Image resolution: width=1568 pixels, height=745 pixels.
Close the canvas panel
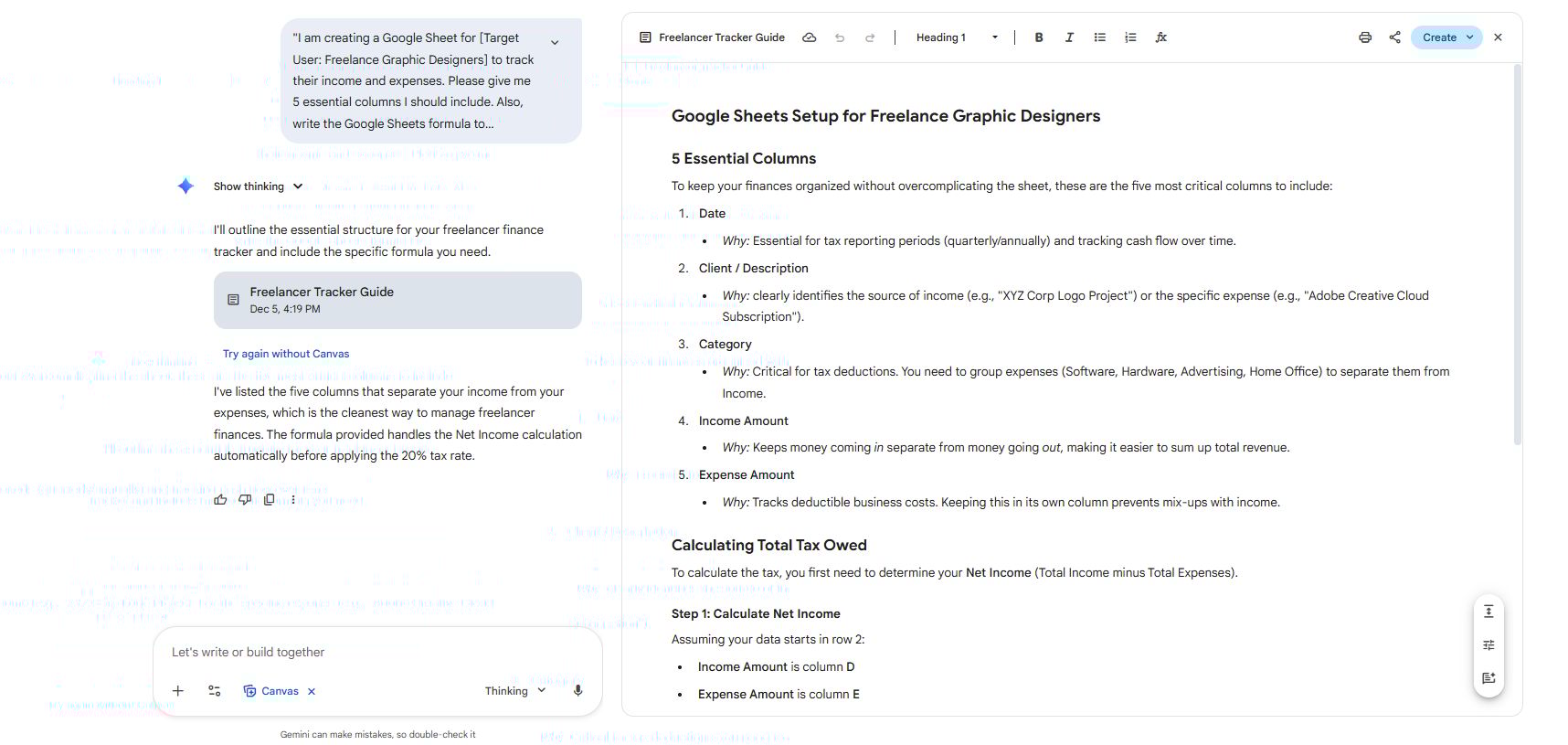(x=1498, y=37)
